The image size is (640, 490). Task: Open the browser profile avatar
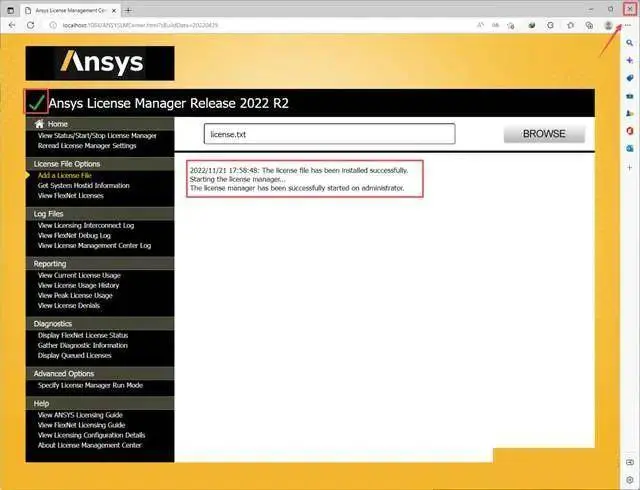tap(608, 25)
